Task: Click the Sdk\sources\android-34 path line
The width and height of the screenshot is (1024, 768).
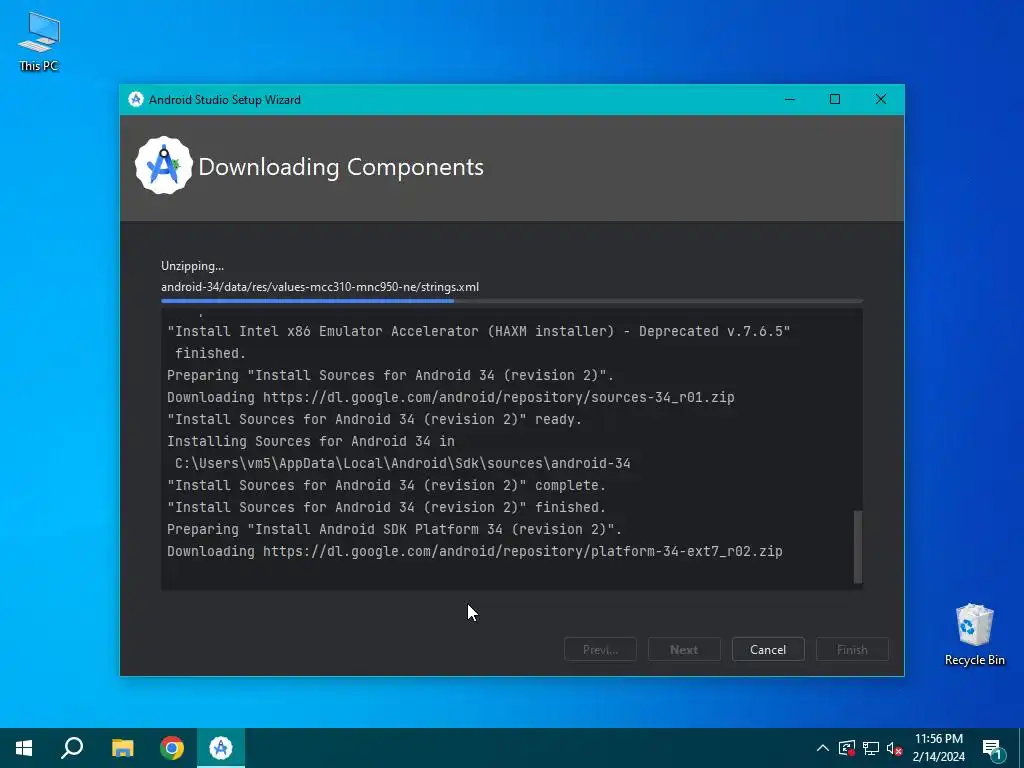Action: 403,463
